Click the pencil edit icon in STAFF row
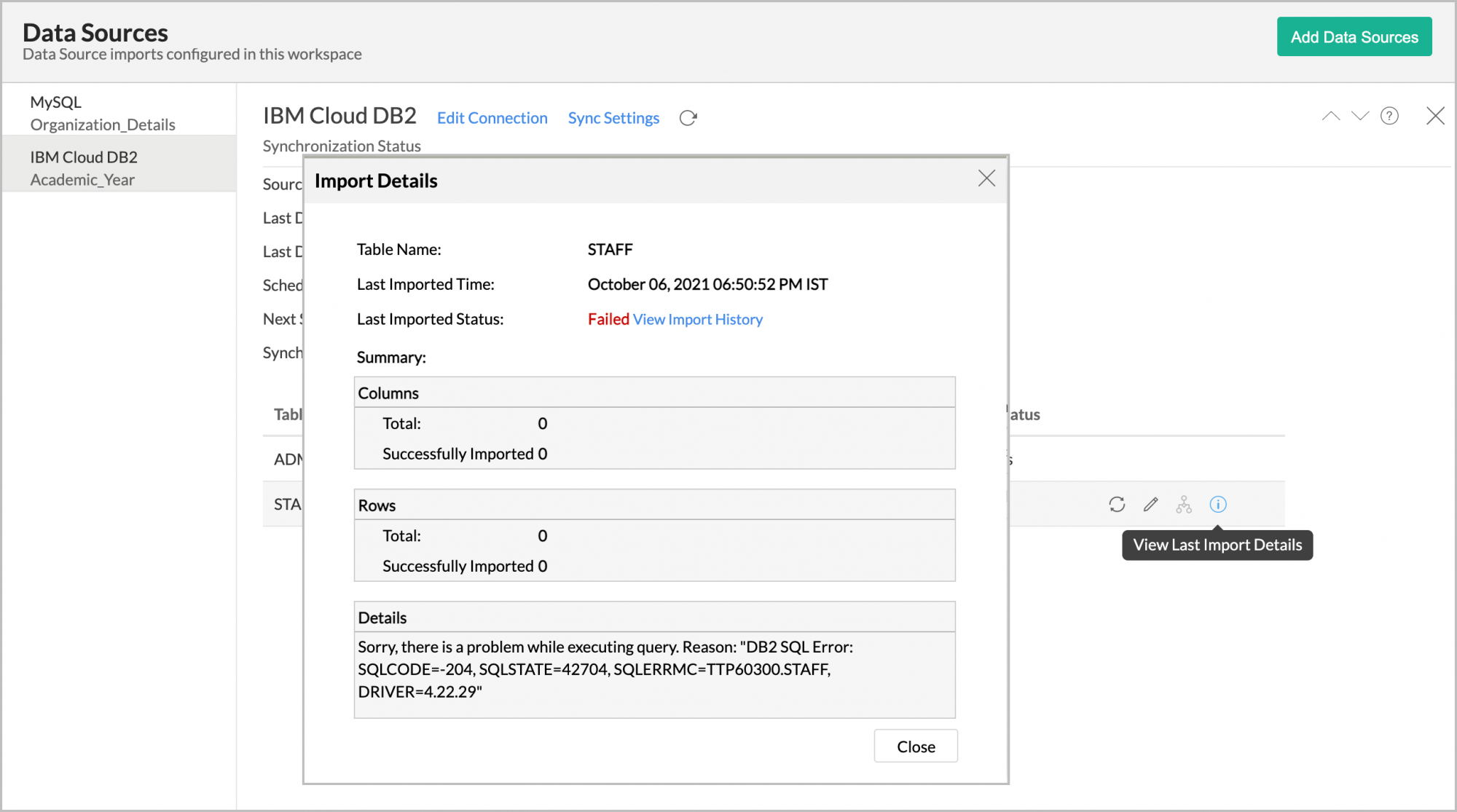Image resolution: width=1457 pixels, height=812 pixels. click(1150, 504)
